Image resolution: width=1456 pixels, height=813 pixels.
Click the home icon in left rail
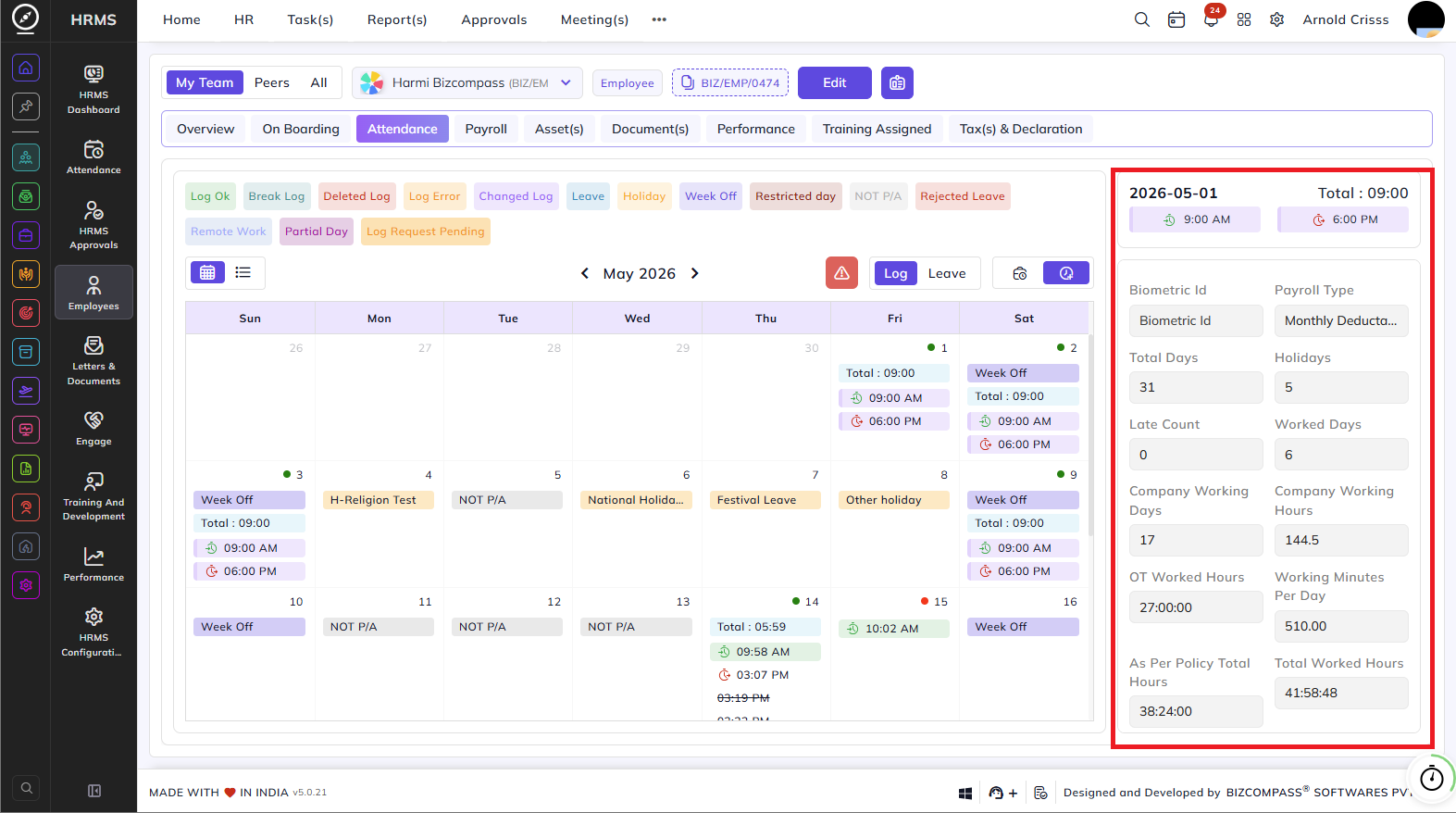[26, 68]
